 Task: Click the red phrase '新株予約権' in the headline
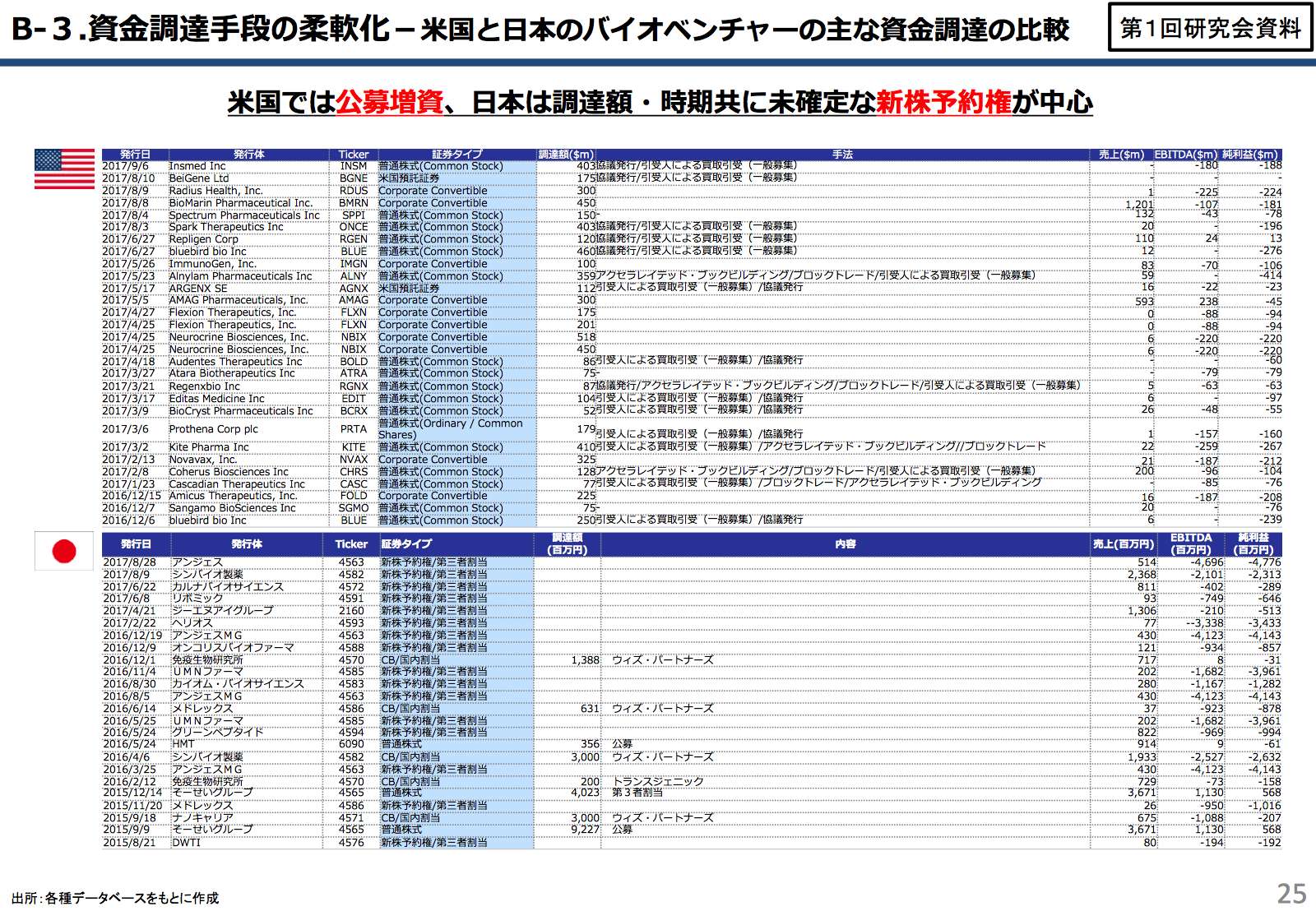[943, 103]
